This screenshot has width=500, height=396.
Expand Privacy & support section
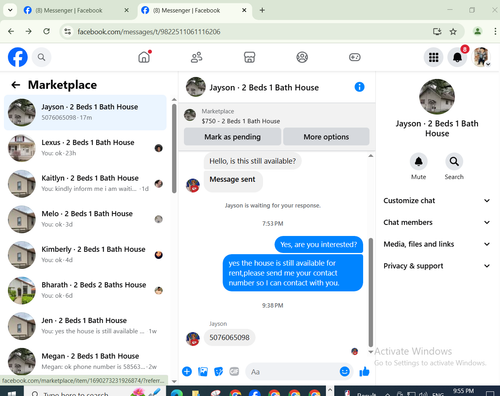click(x=437, y=266)
